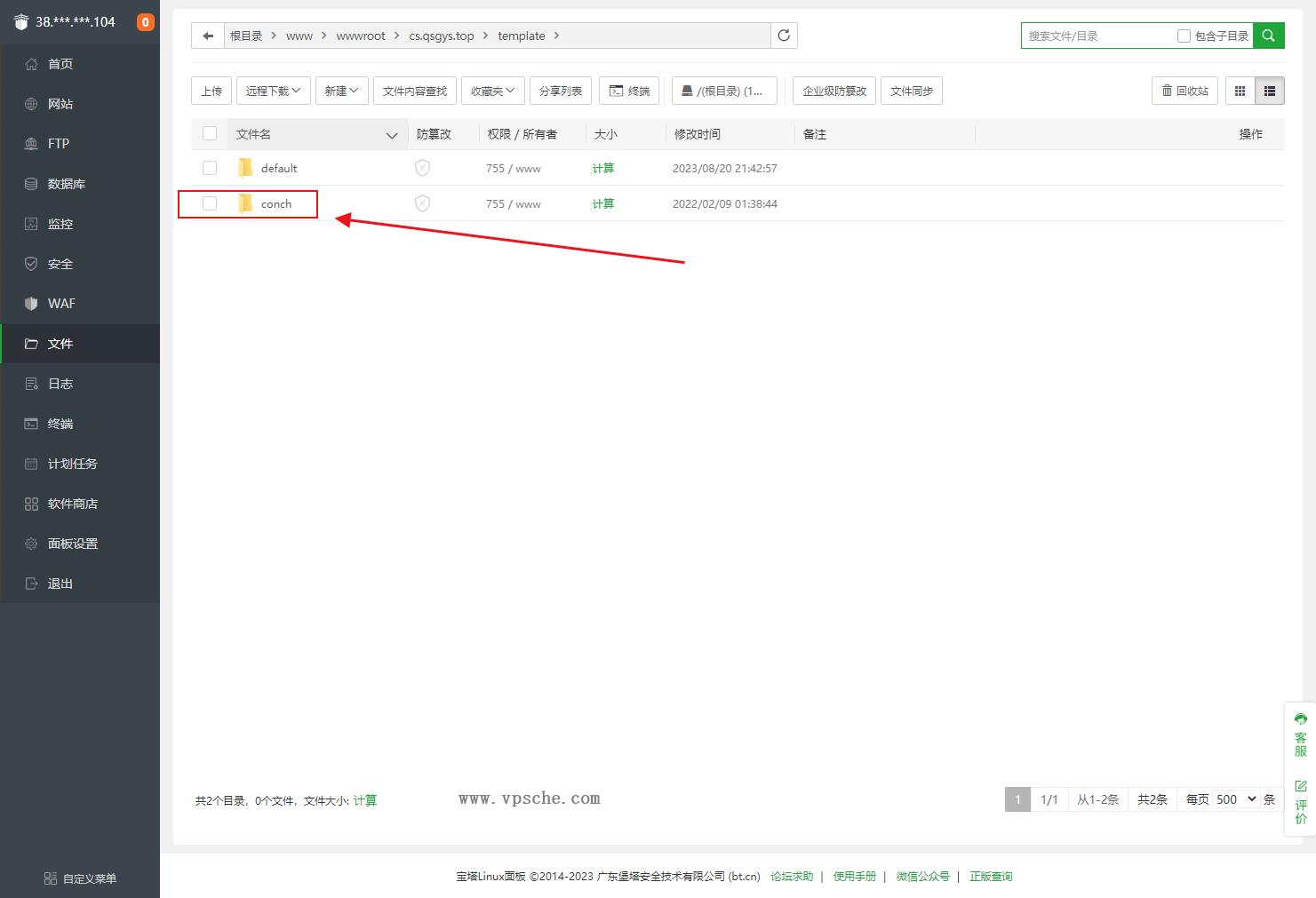Screen dimensions: 1316x898
Task: Refresh the file list with reload icon
Action: click(784, 36)
